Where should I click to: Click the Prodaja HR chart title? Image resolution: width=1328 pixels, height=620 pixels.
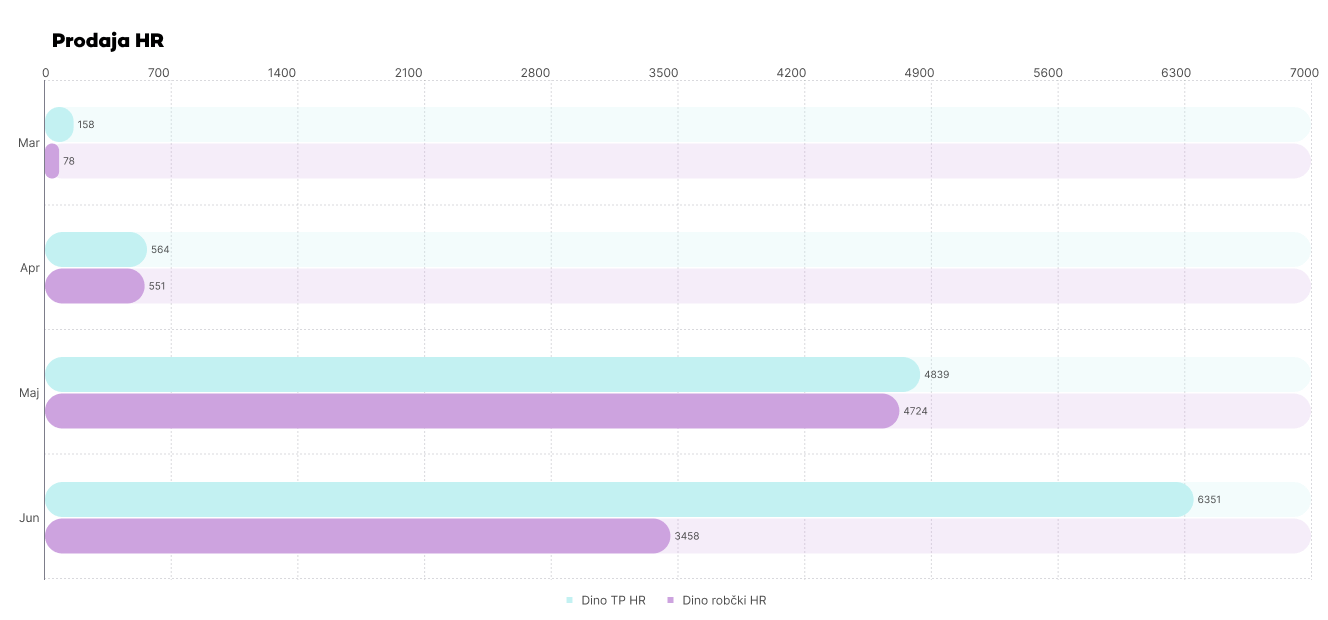(x=107, y=41)
